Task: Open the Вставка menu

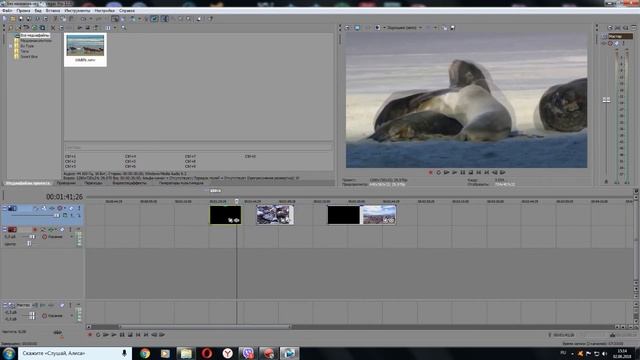Action: pyautogui.click(x=53, y=11)
